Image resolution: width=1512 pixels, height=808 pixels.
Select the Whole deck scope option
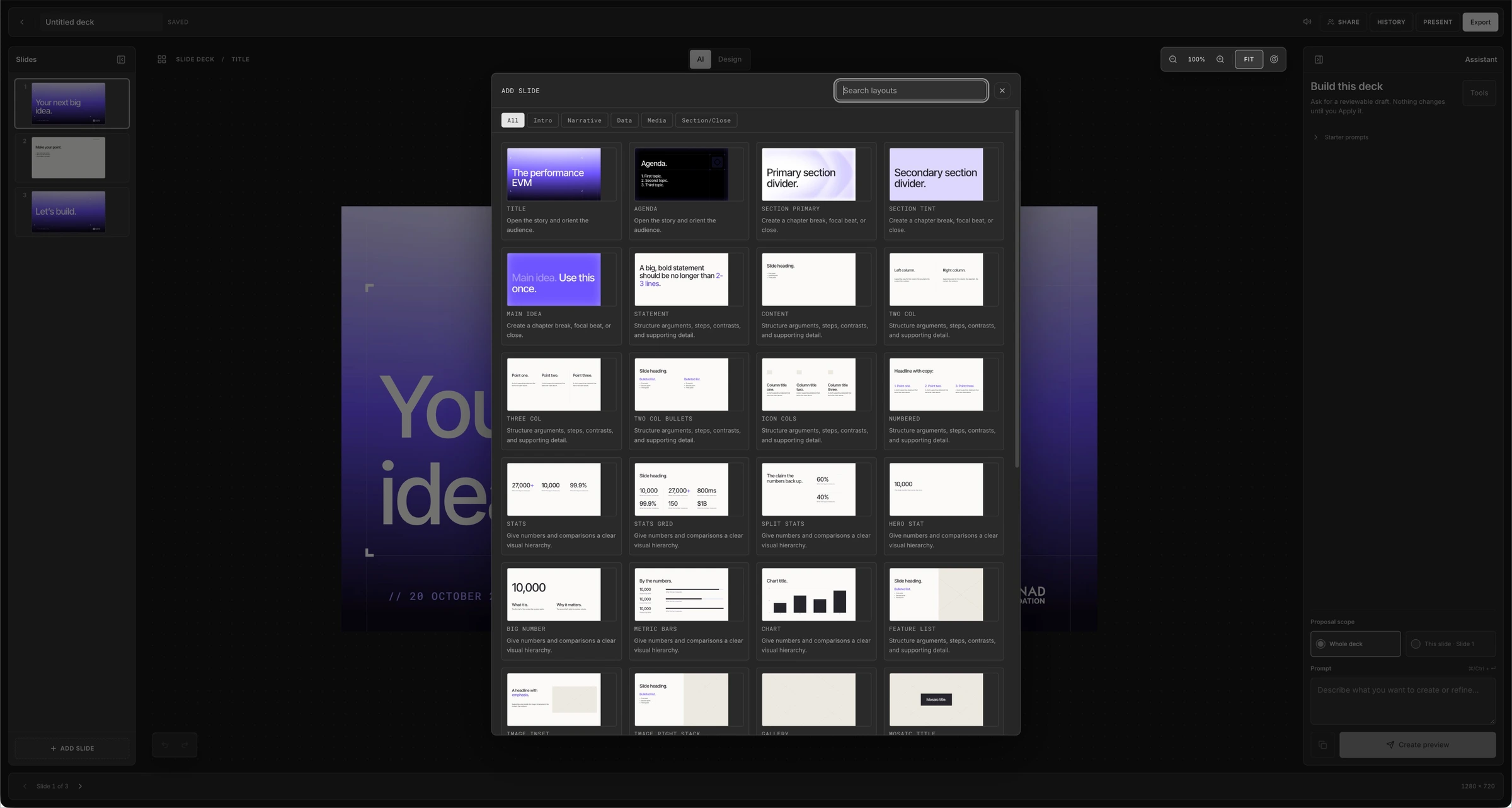click(x=1356, y=644)
